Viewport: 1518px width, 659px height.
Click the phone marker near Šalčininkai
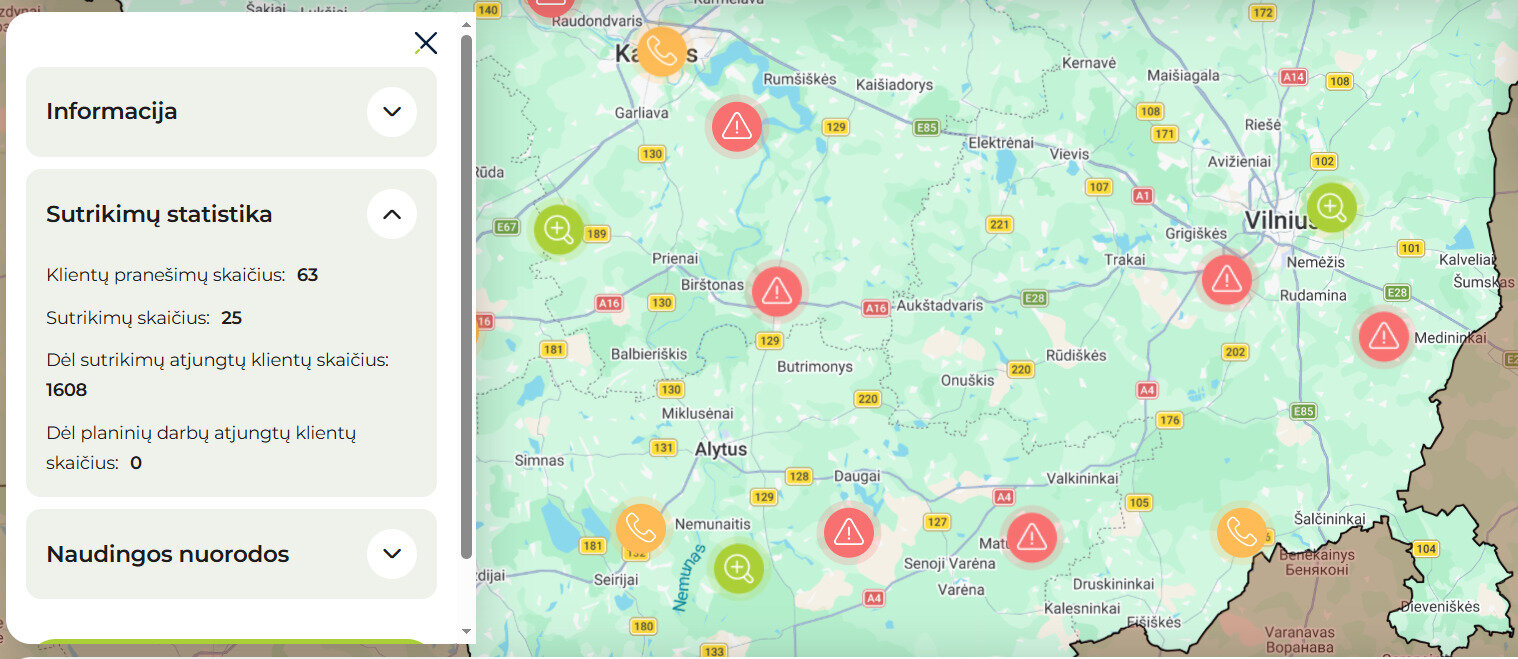(1241, 532)
